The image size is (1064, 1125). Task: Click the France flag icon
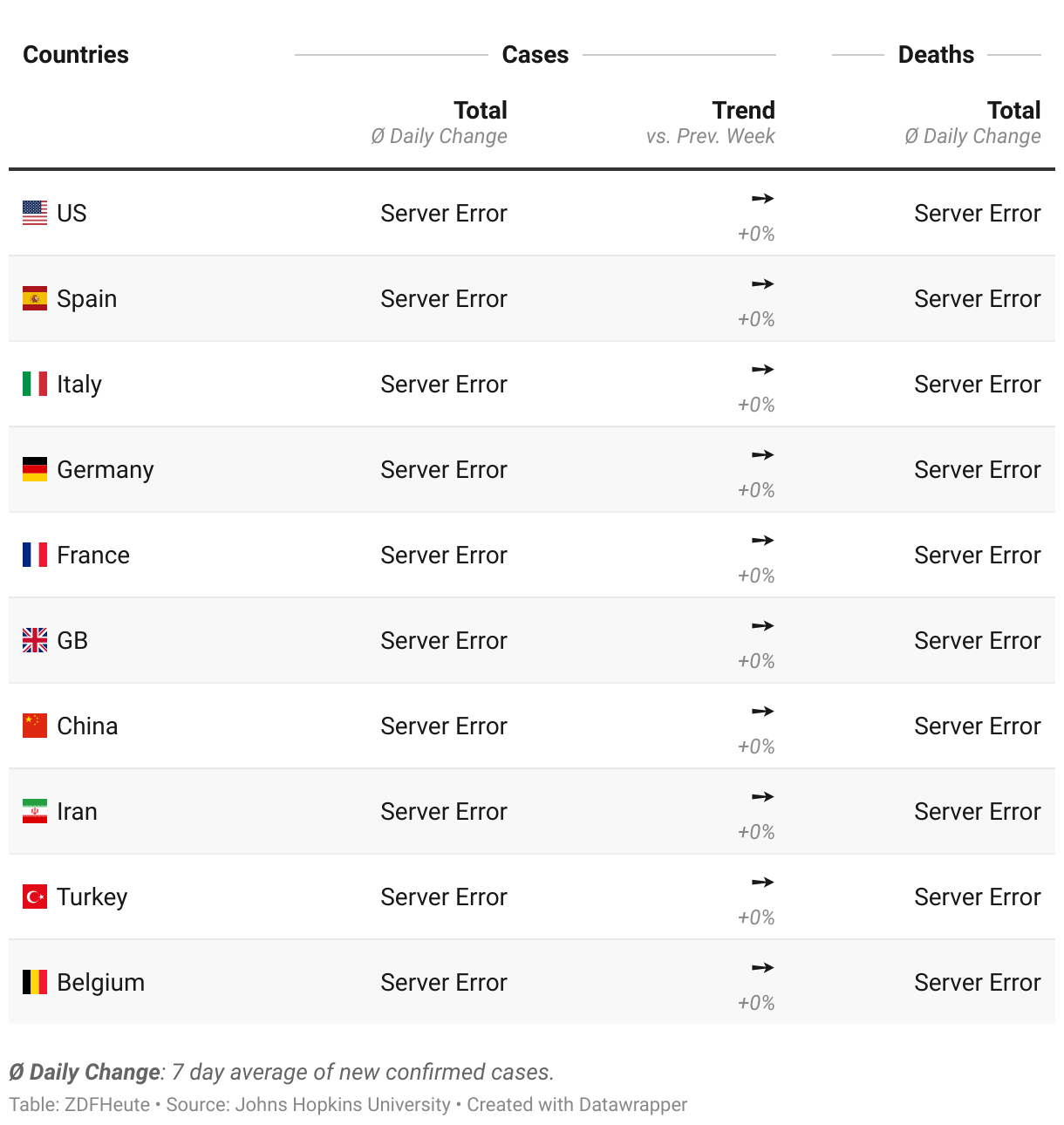pos(35,555)
